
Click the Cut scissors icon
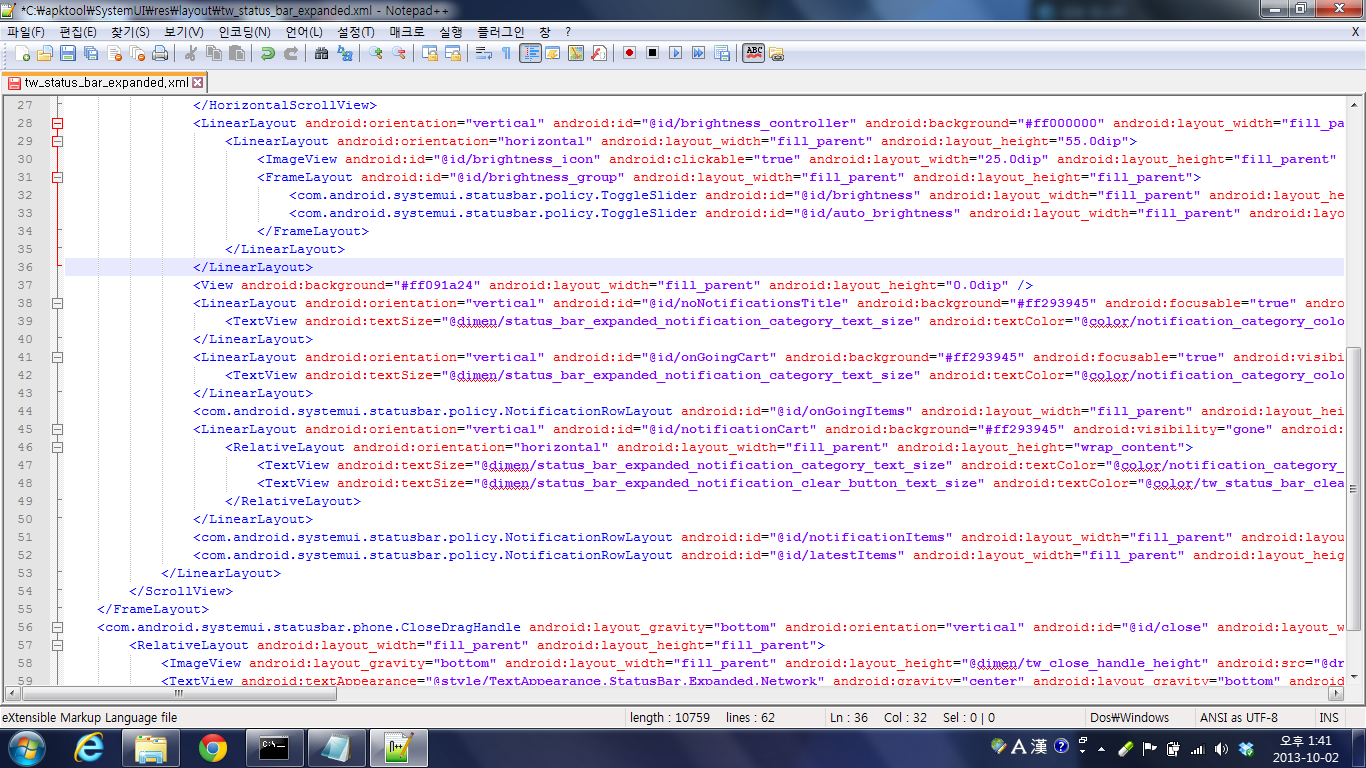pyautogui.click(x=190, y=53)
